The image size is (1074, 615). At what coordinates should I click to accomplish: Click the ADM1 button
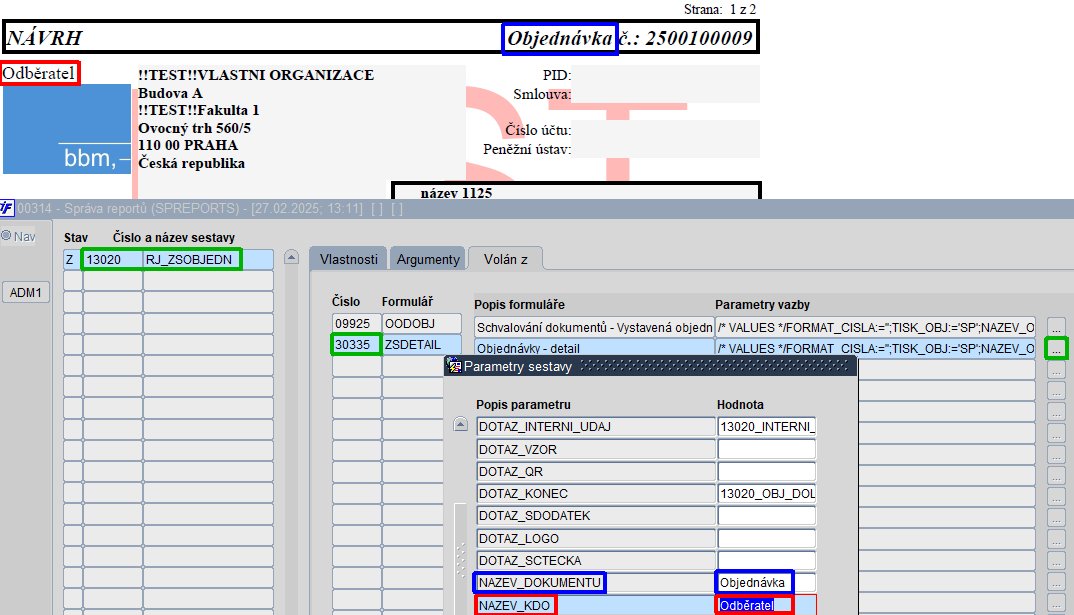coord(26,292)
